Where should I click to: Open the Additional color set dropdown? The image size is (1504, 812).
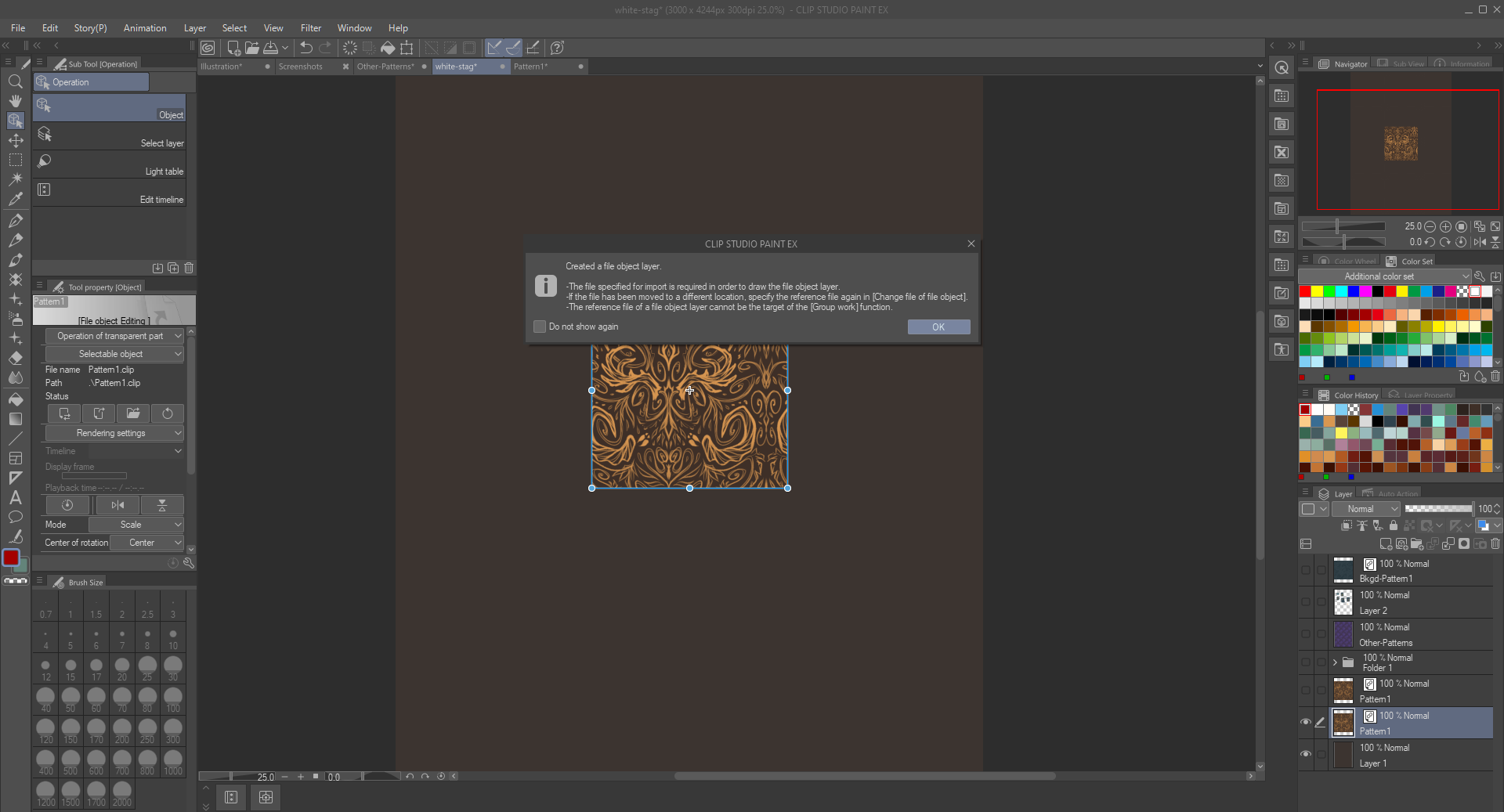pyautogui.click(x=1384, y=276)
